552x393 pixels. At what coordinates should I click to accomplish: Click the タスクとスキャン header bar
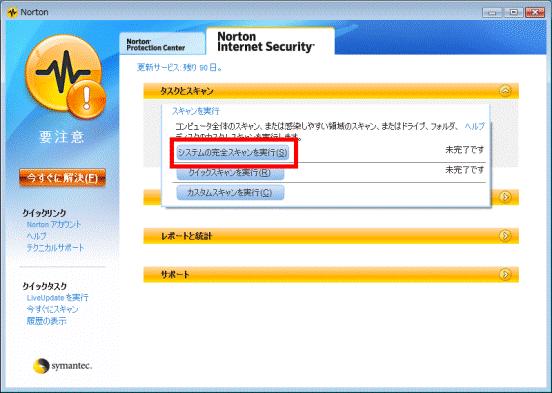pyautogui.click(x=331, y=91)
